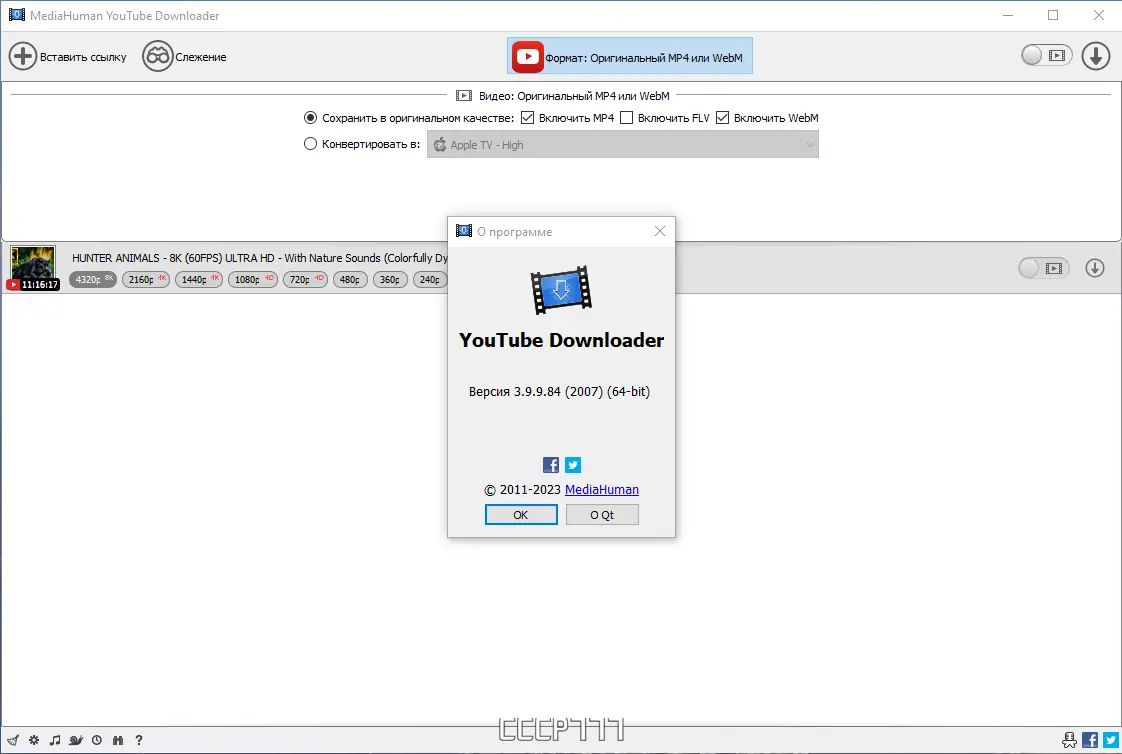This screenshot has width=1122, height=754.
Task: Click the YouTube logo on Format button
Action: 527,56
